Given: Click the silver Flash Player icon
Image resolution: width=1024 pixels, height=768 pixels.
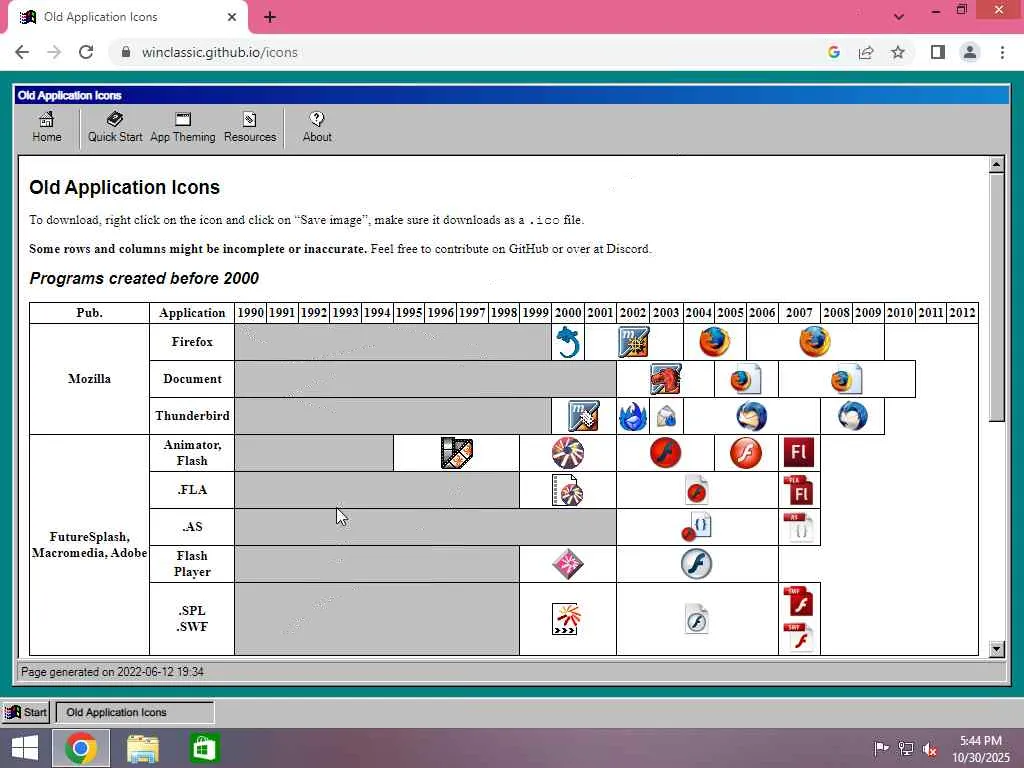Looking at the screenshot, I should [x=697, y=564].
